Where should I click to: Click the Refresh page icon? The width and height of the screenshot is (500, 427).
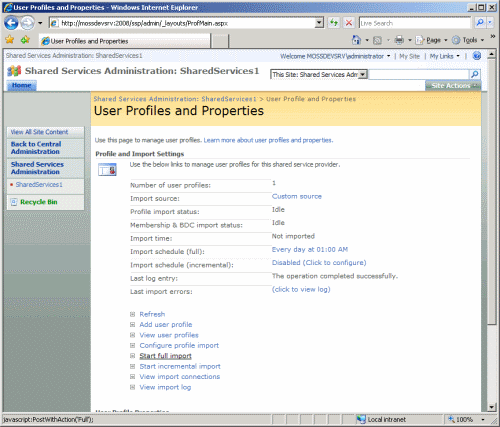click(x=333, y=23)
